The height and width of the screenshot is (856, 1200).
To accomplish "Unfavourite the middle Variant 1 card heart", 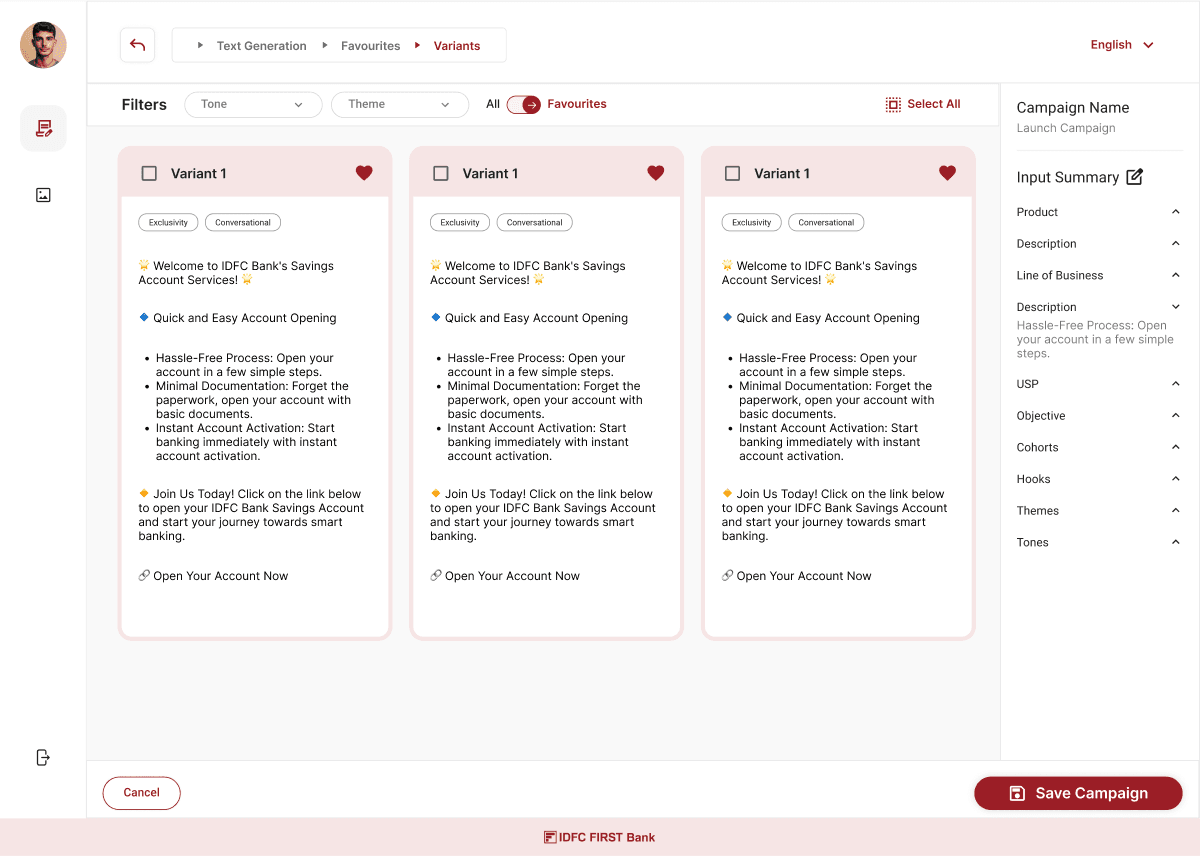I will 656,173.
